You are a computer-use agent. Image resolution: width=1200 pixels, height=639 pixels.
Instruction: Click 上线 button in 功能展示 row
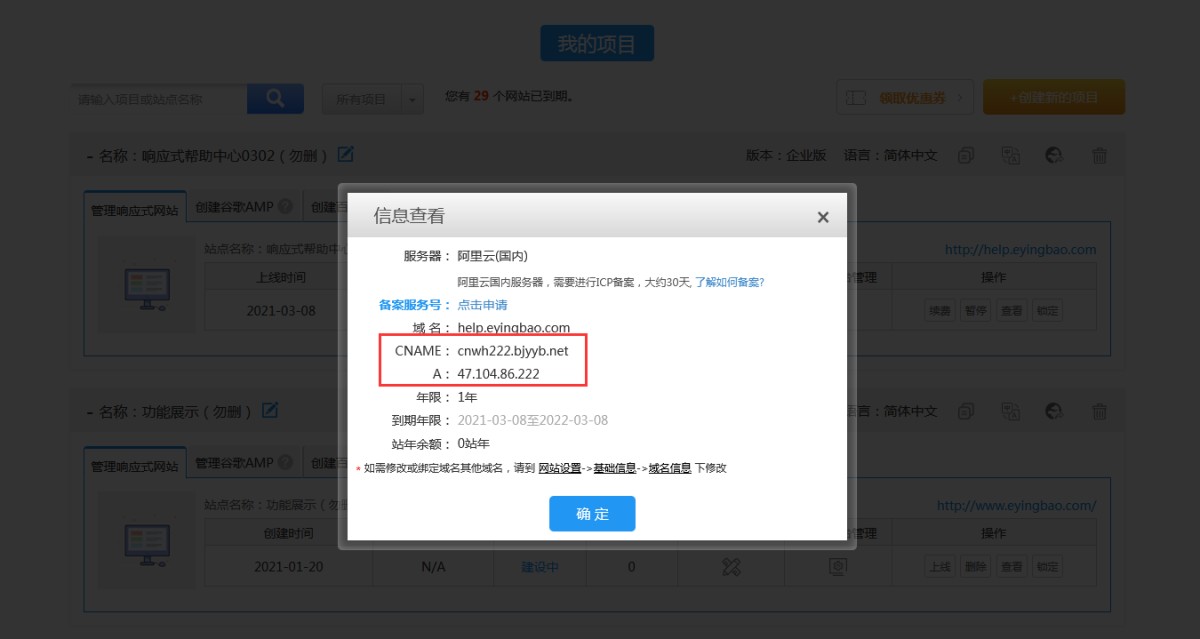[939, 567]
